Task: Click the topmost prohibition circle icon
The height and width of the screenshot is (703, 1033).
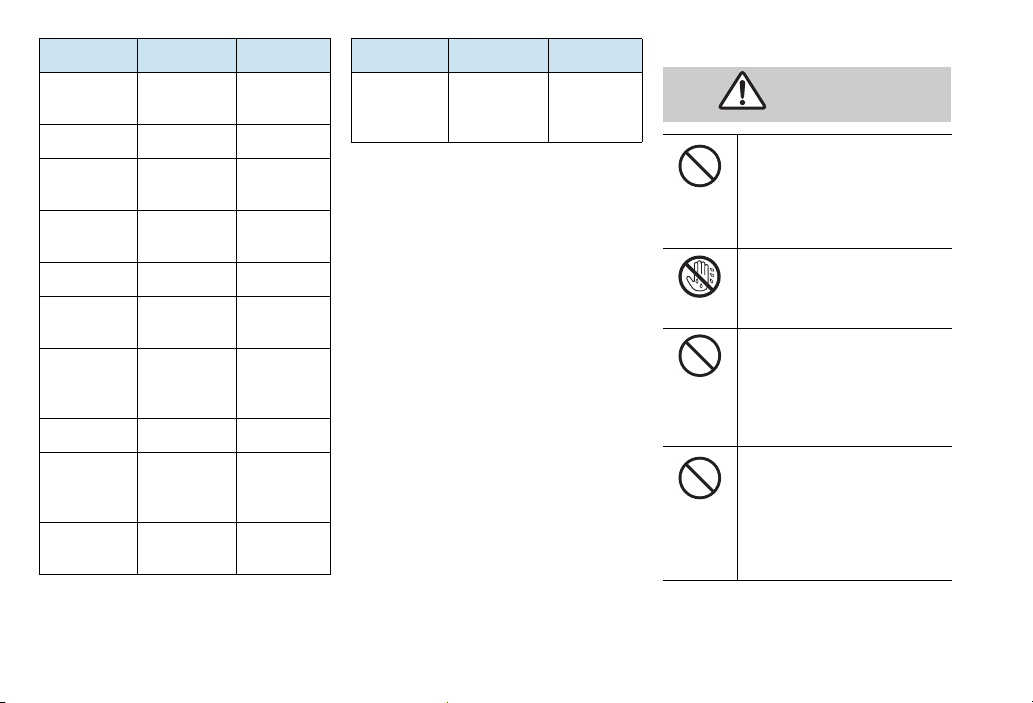Action: tap(699, 166)
